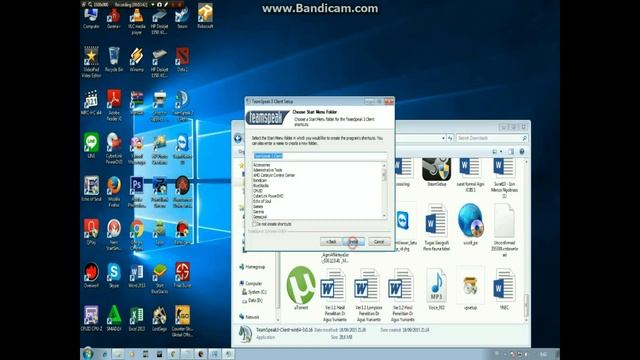Launch Counter-Strike Global Offensive desktop icon

point(182,322)
